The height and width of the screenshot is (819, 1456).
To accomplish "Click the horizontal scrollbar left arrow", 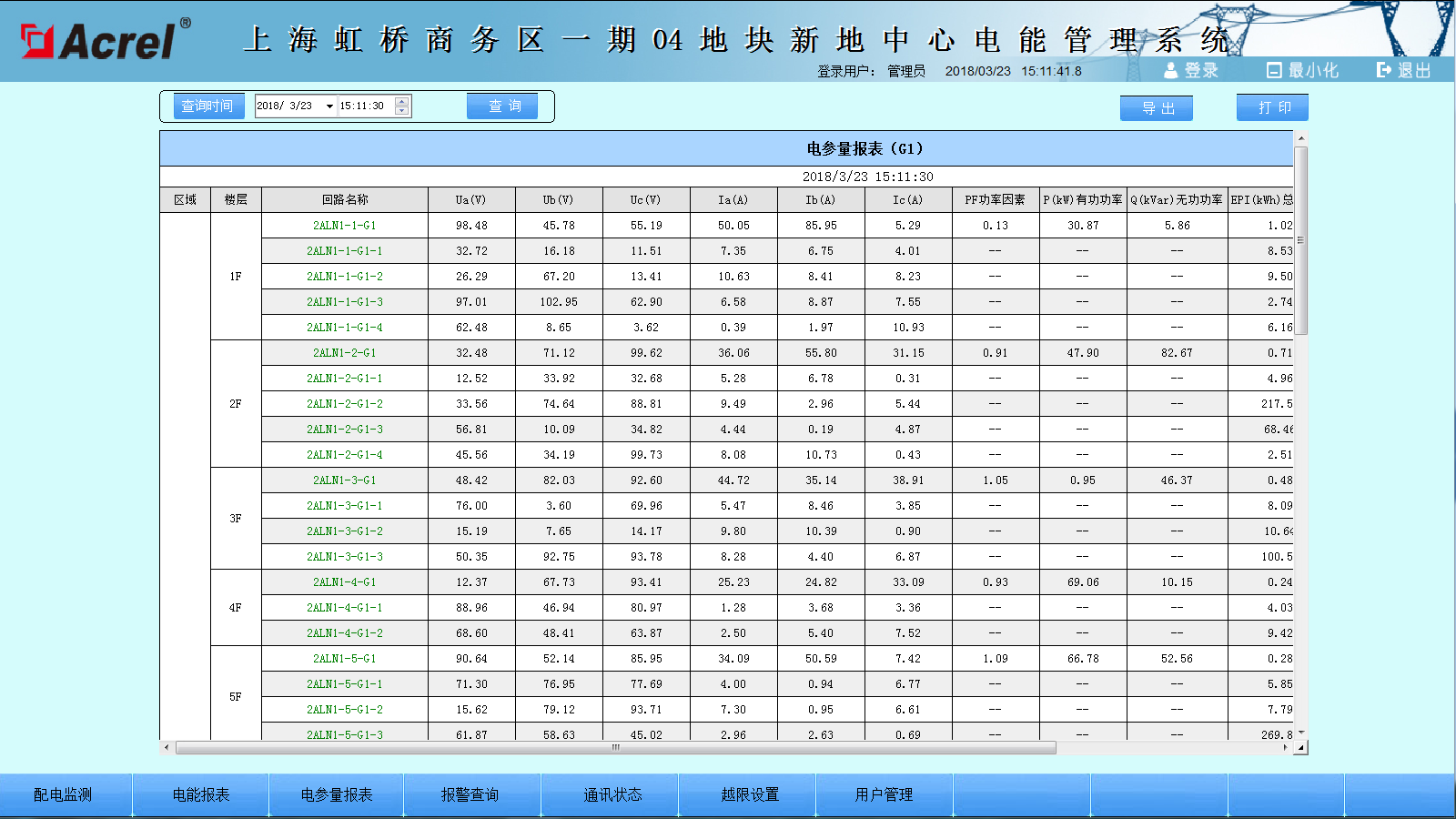I will (167, 748).
